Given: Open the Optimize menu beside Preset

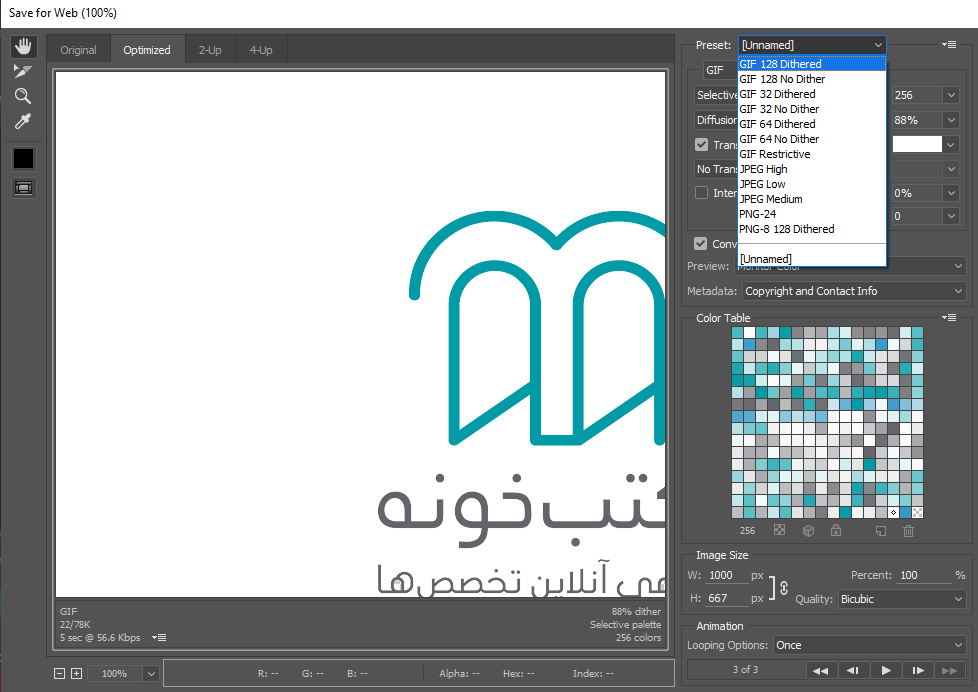Looking at the screenshot, I should coord(949,45).
